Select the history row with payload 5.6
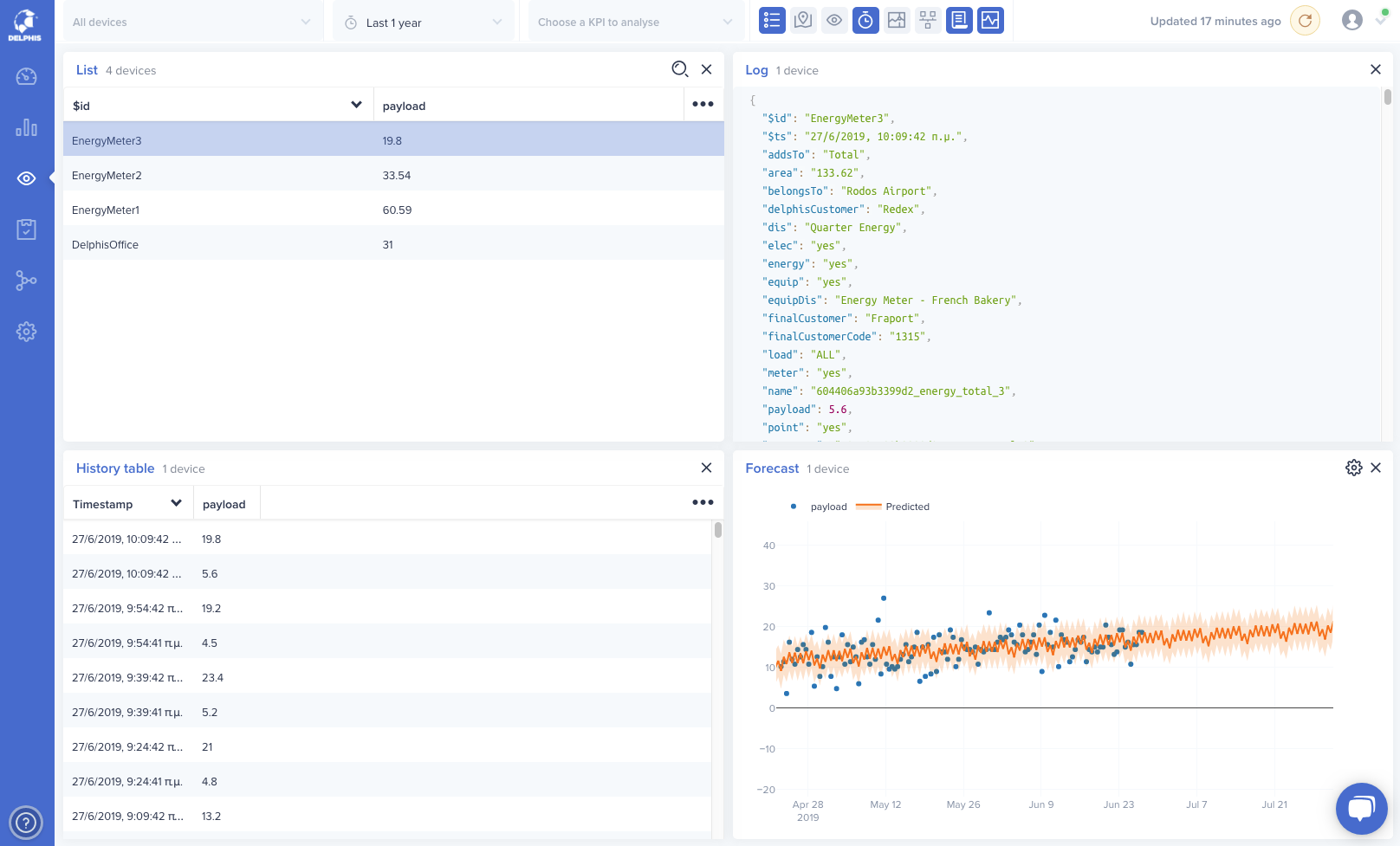Screen dimensions: 1400x846 tap(387, 573)
